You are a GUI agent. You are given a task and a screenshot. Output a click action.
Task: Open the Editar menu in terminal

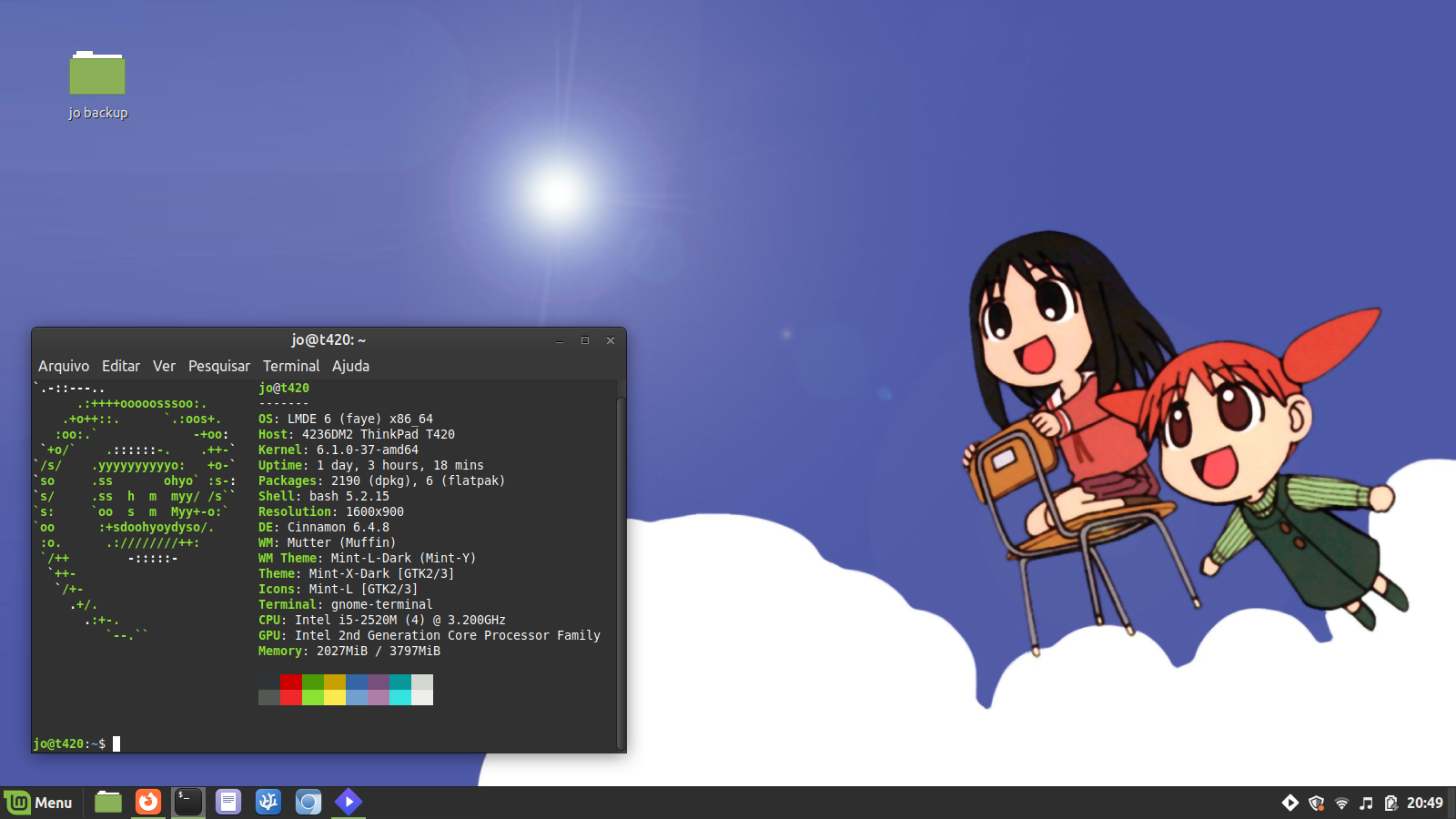click(121, 366)
